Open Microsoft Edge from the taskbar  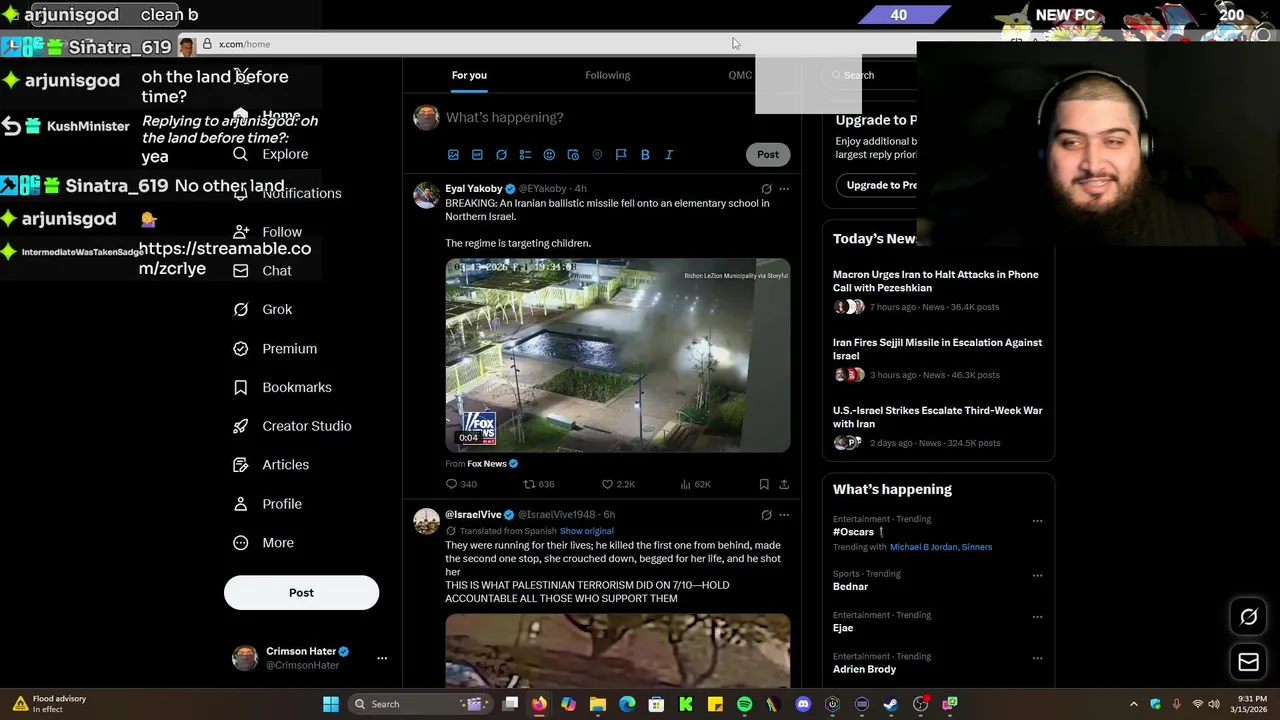click(x=627, y=704)
